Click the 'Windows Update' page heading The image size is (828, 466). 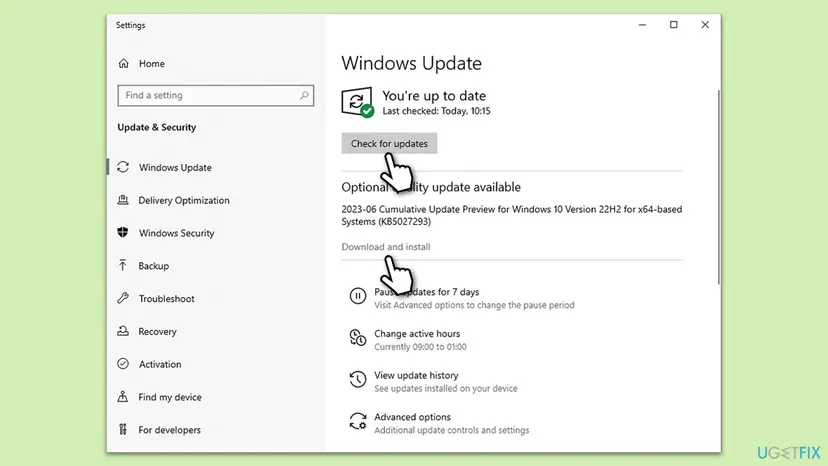411,63
